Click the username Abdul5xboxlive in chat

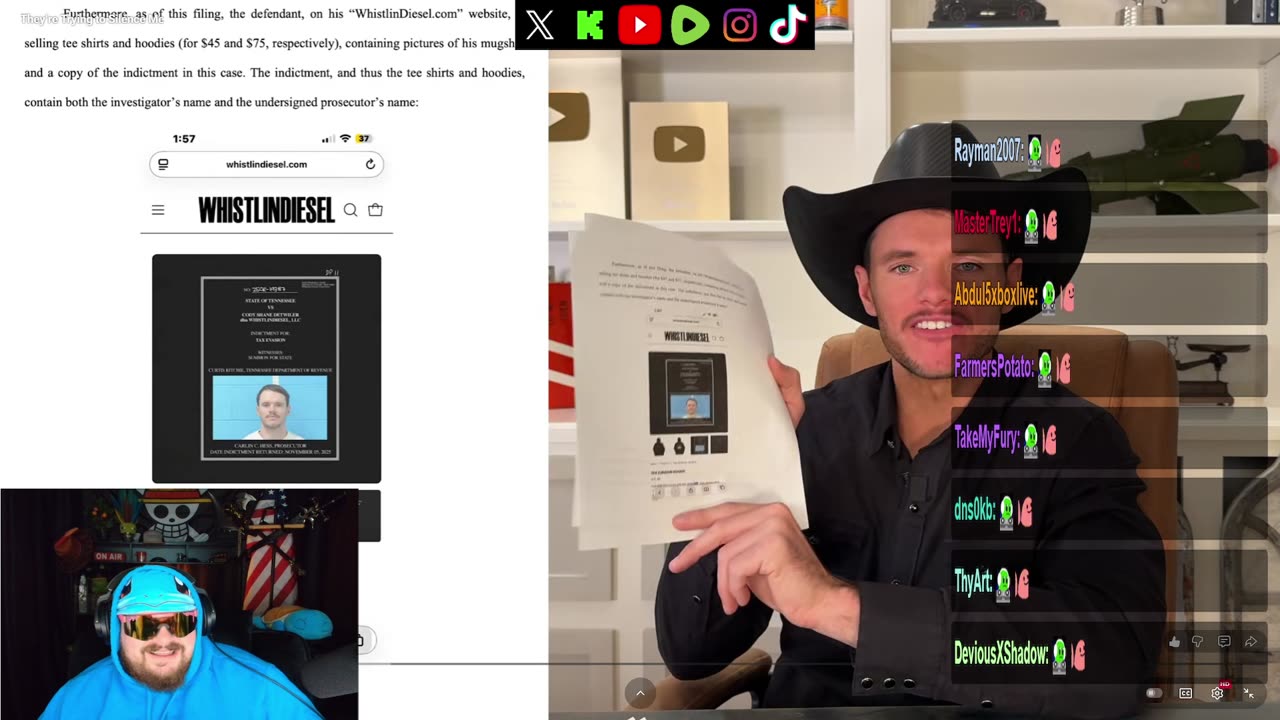click(x=995, y=295)
